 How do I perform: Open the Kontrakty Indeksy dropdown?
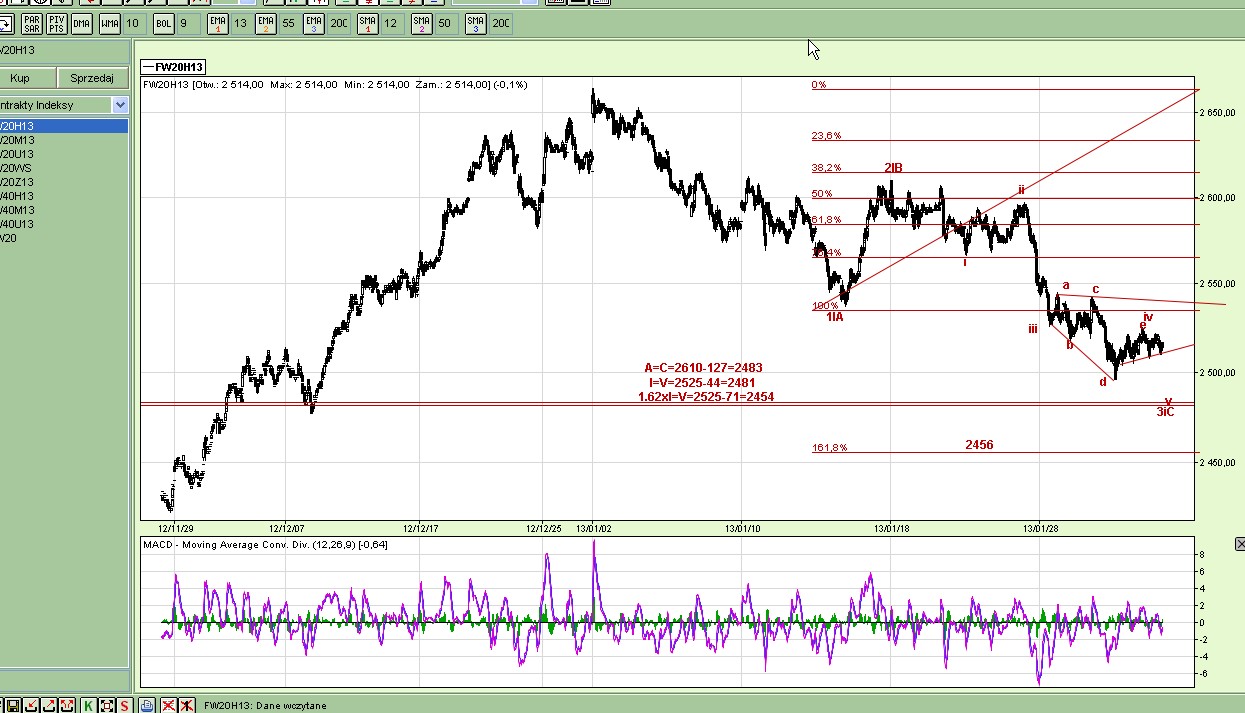click(120, 105)
